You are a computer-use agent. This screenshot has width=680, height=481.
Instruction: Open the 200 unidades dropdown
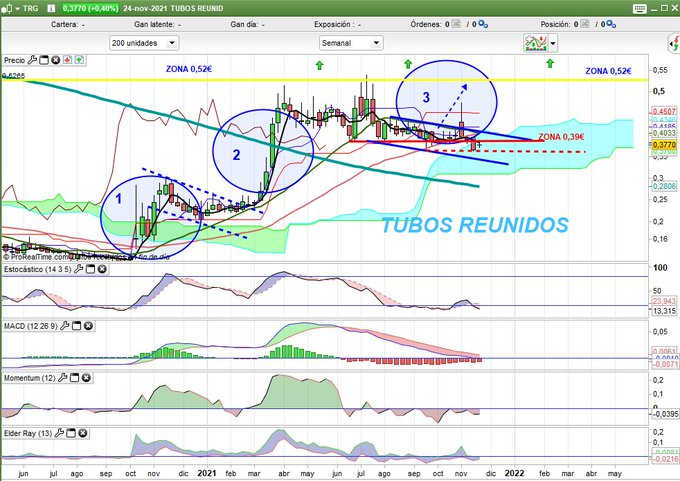144,43
